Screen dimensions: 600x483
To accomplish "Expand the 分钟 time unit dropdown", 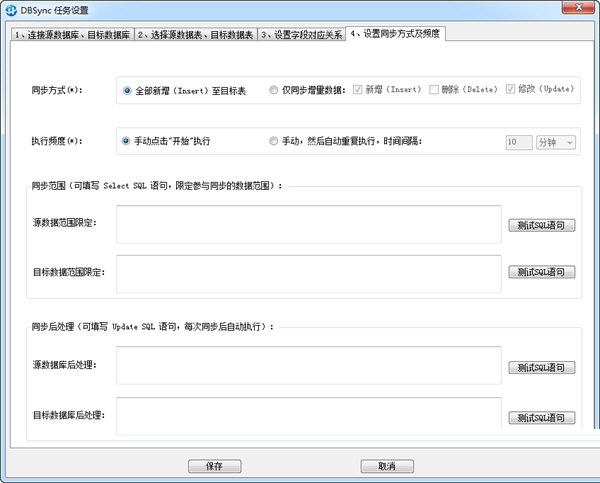I will click(556, 143).
